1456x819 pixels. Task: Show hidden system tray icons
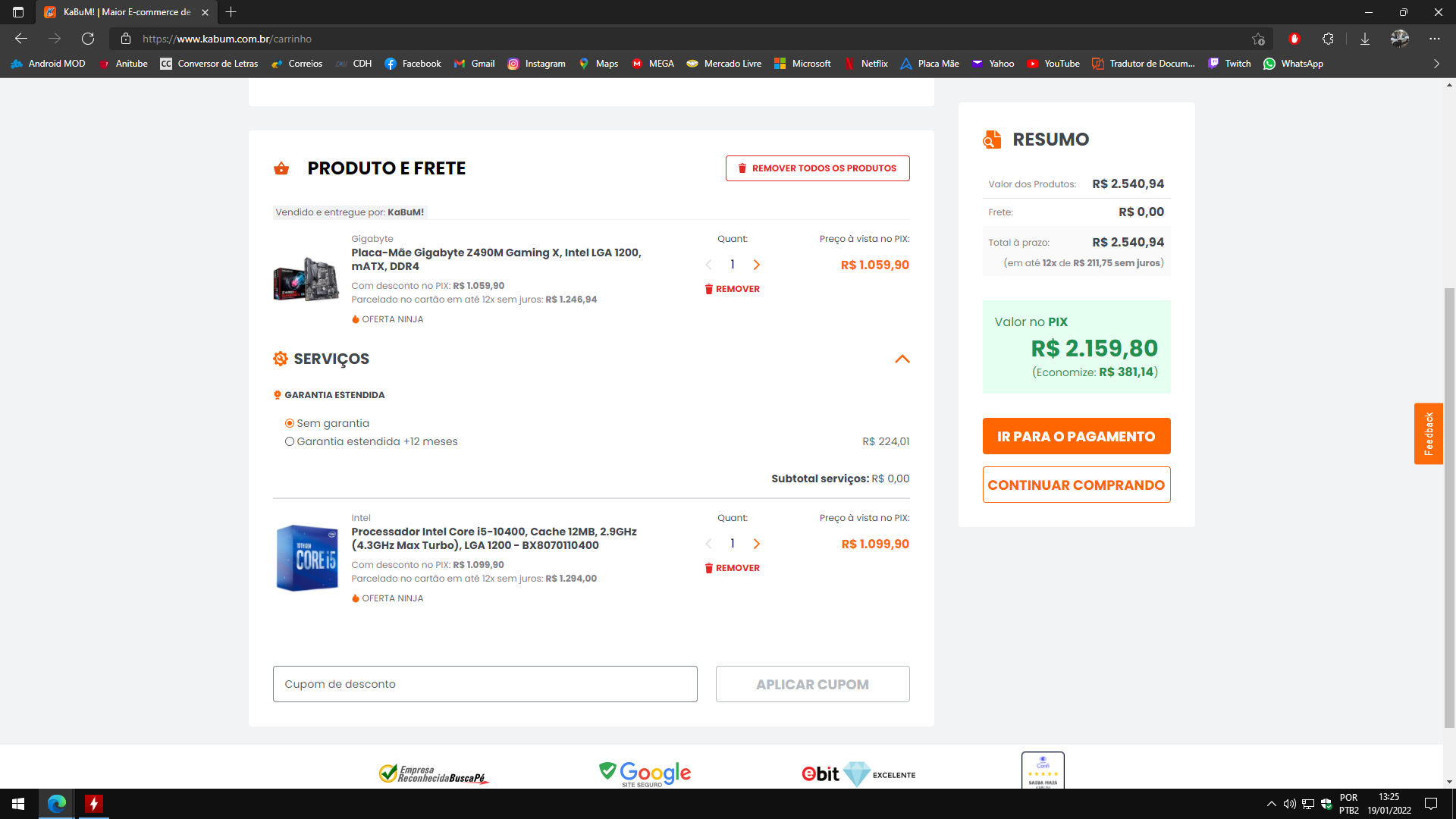(1271, 804)
